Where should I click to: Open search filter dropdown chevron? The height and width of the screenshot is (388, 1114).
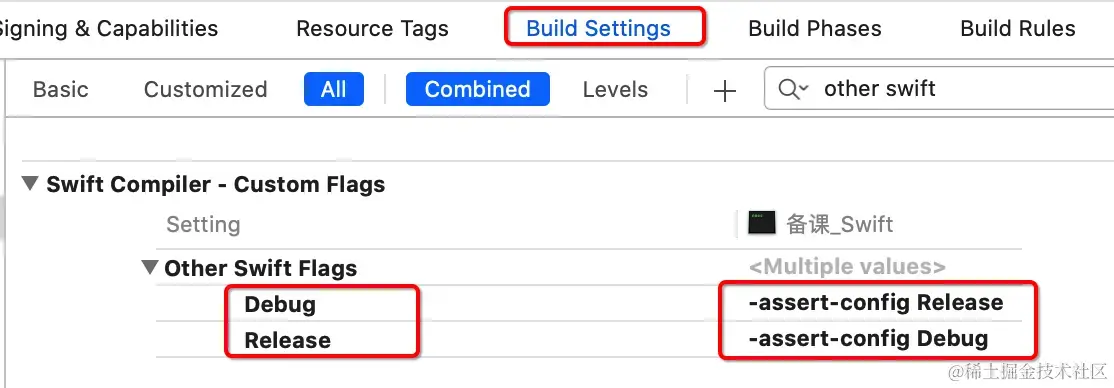(x=804, y=88)
